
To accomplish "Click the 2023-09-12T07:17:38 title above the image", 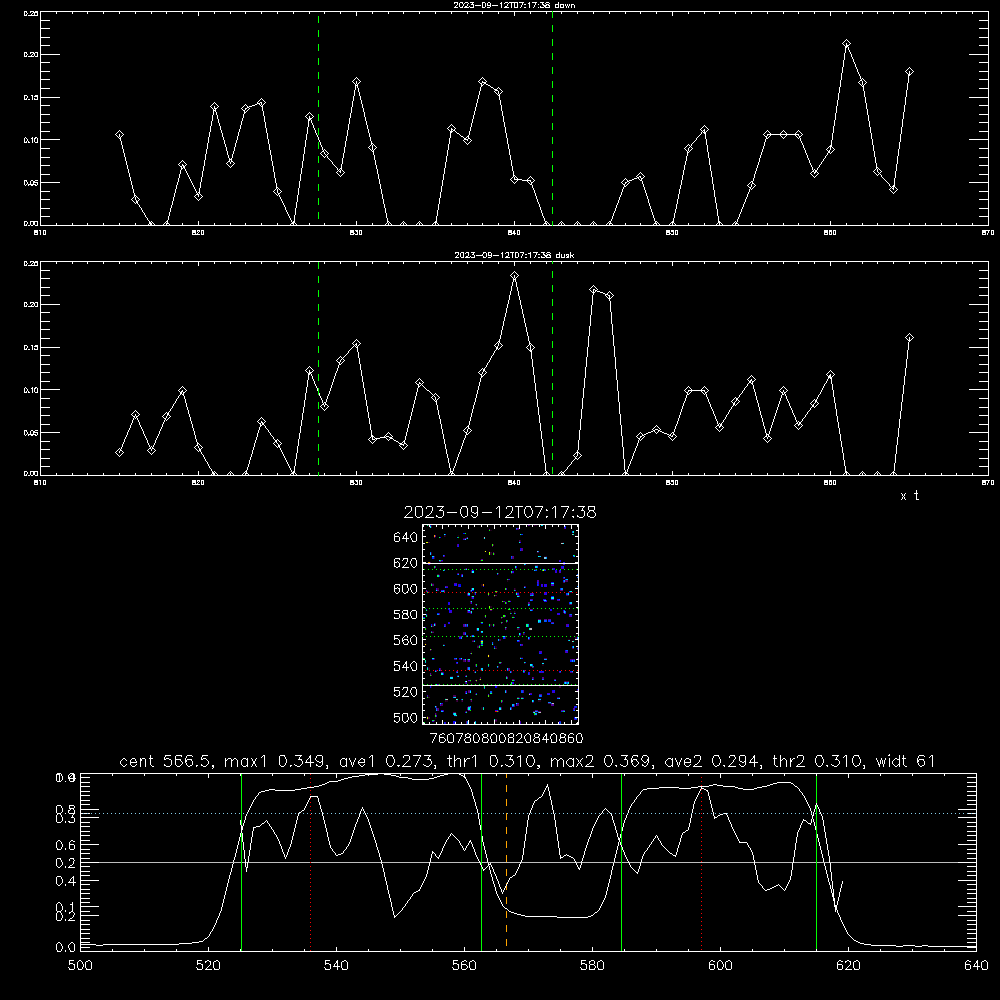I will (500, 512).
